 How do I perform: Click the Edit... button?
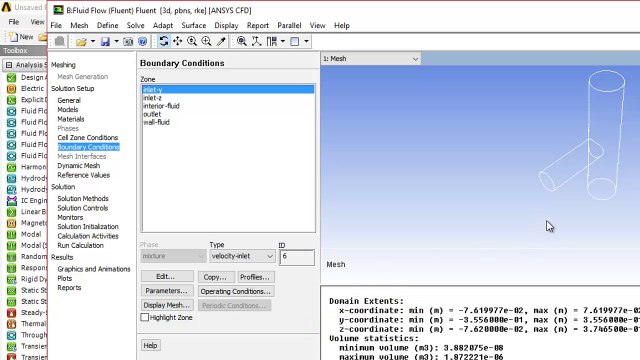pos(167,276)
